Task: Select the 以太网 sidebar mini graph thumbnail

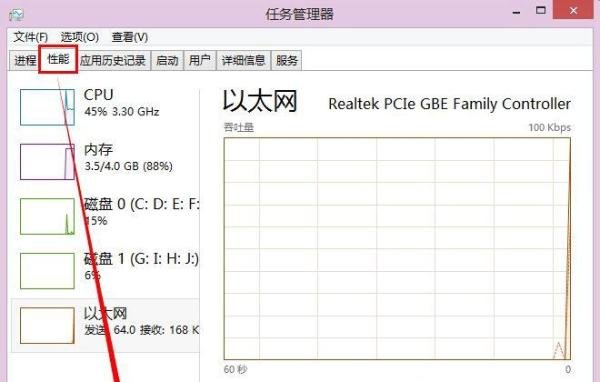Action: tap(47, 325)
